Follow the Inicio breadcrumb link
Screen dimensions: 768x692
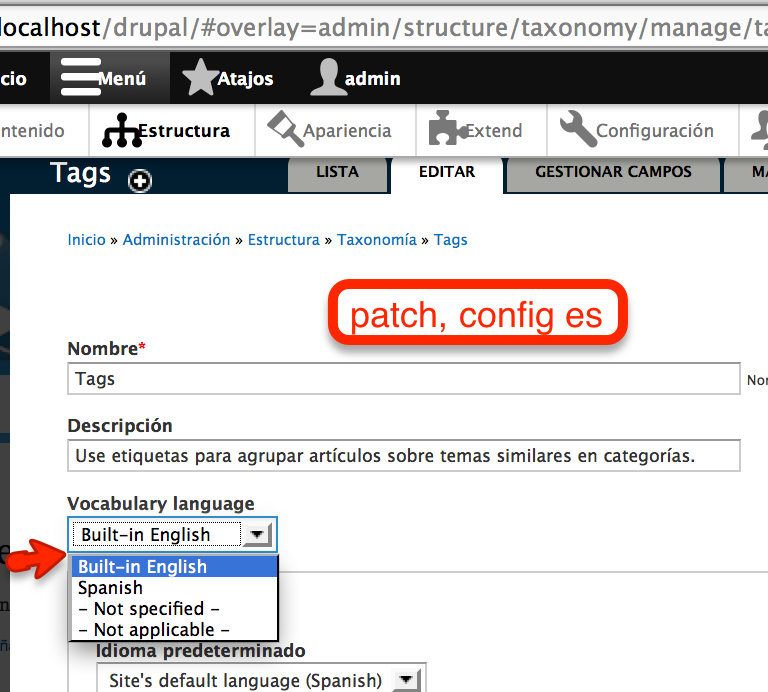click(86, 239)
